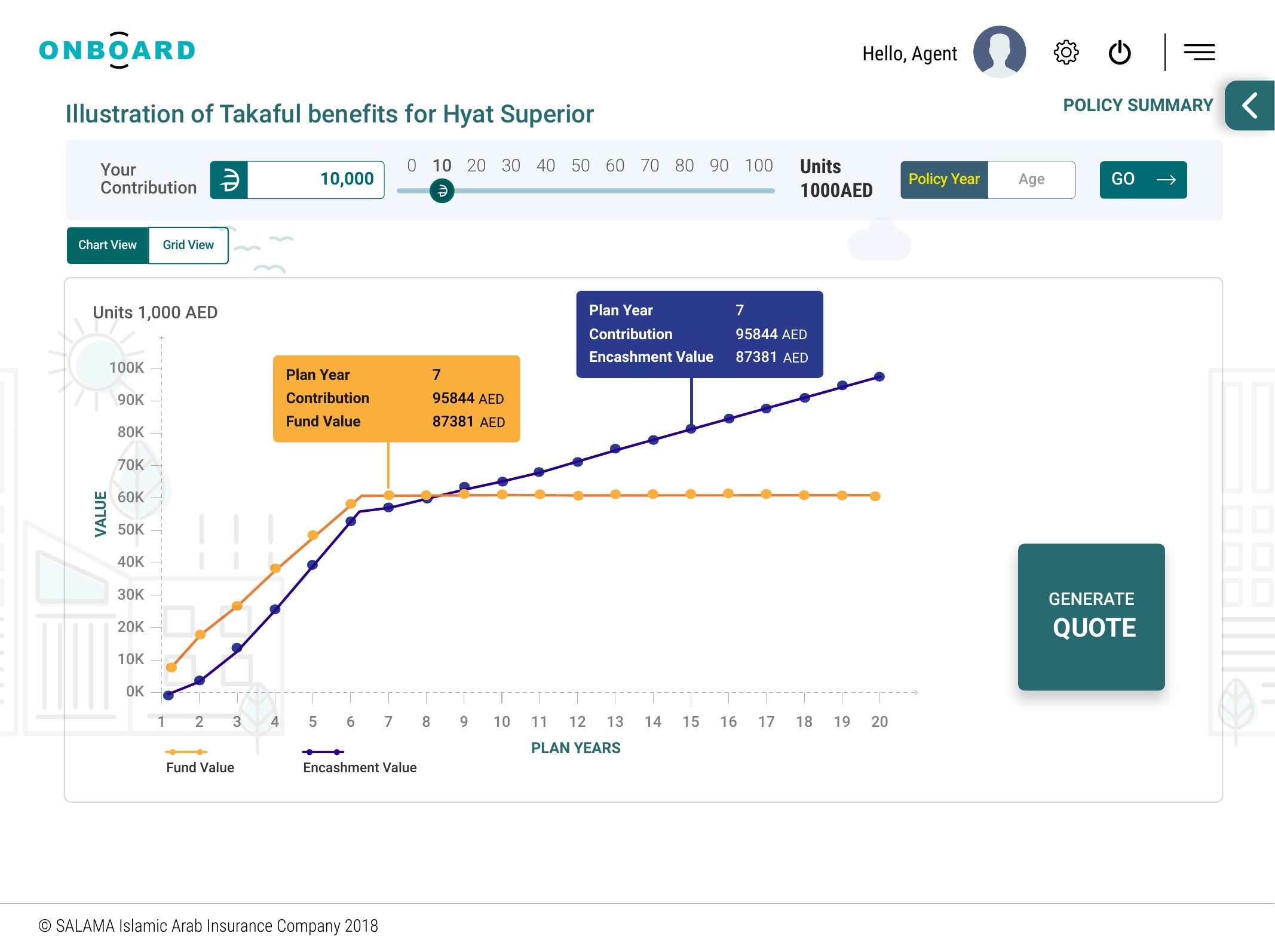
Task: Click currency icon beside contribution field
Action: coord(229,180)
